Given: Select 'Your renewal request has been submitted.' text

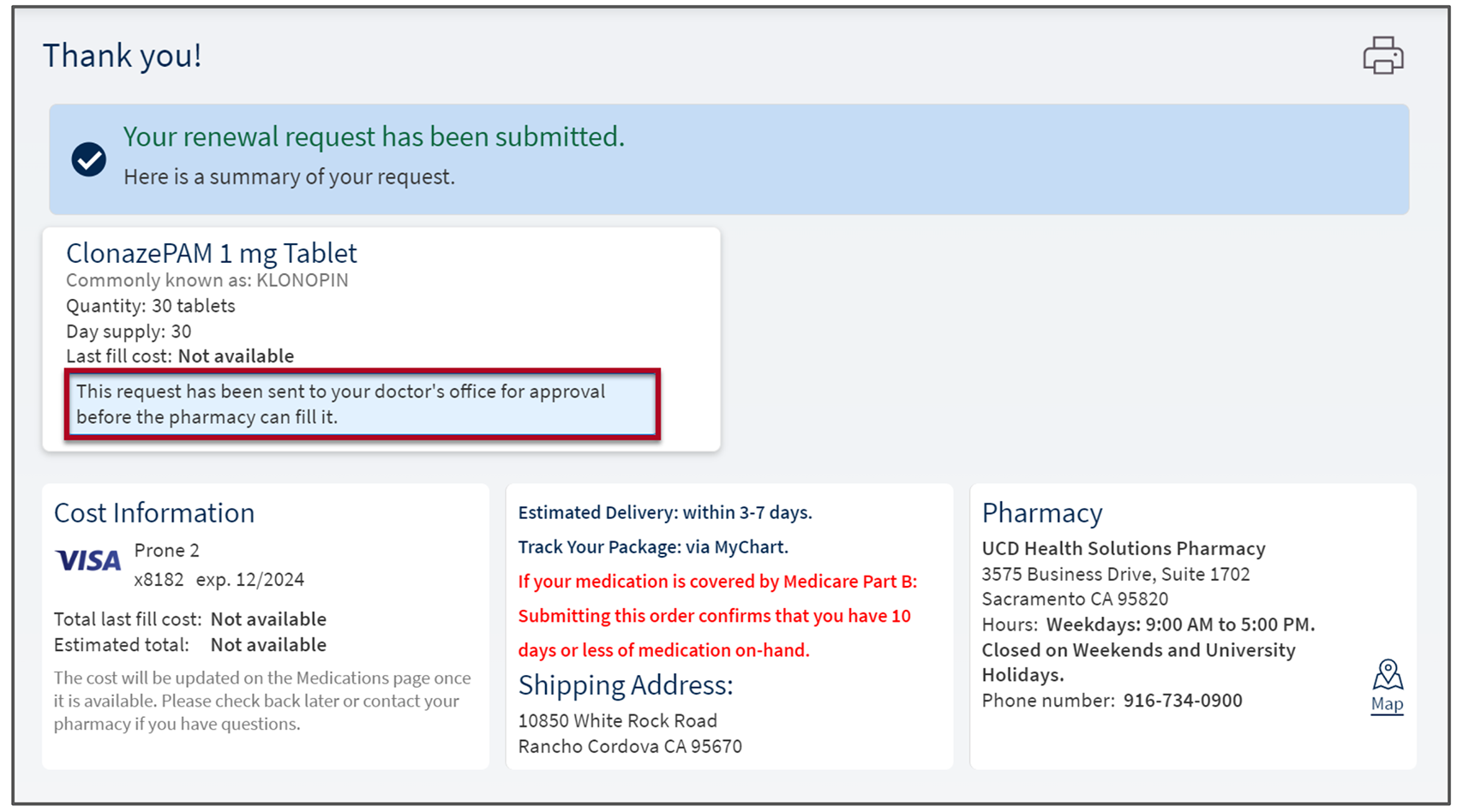Looking at the screenshot, I should point(374,137).
